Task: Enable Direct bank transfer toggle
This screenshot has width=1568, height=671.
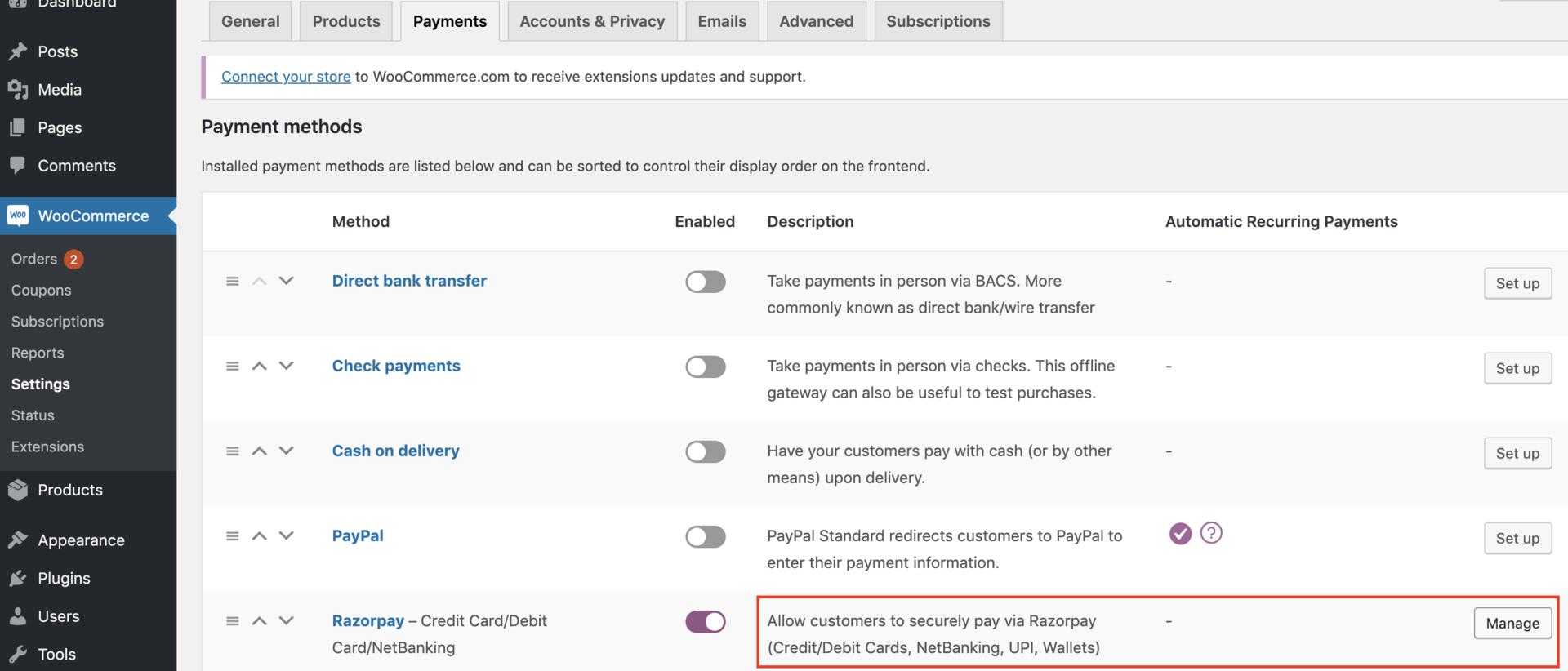Action: 706,282
